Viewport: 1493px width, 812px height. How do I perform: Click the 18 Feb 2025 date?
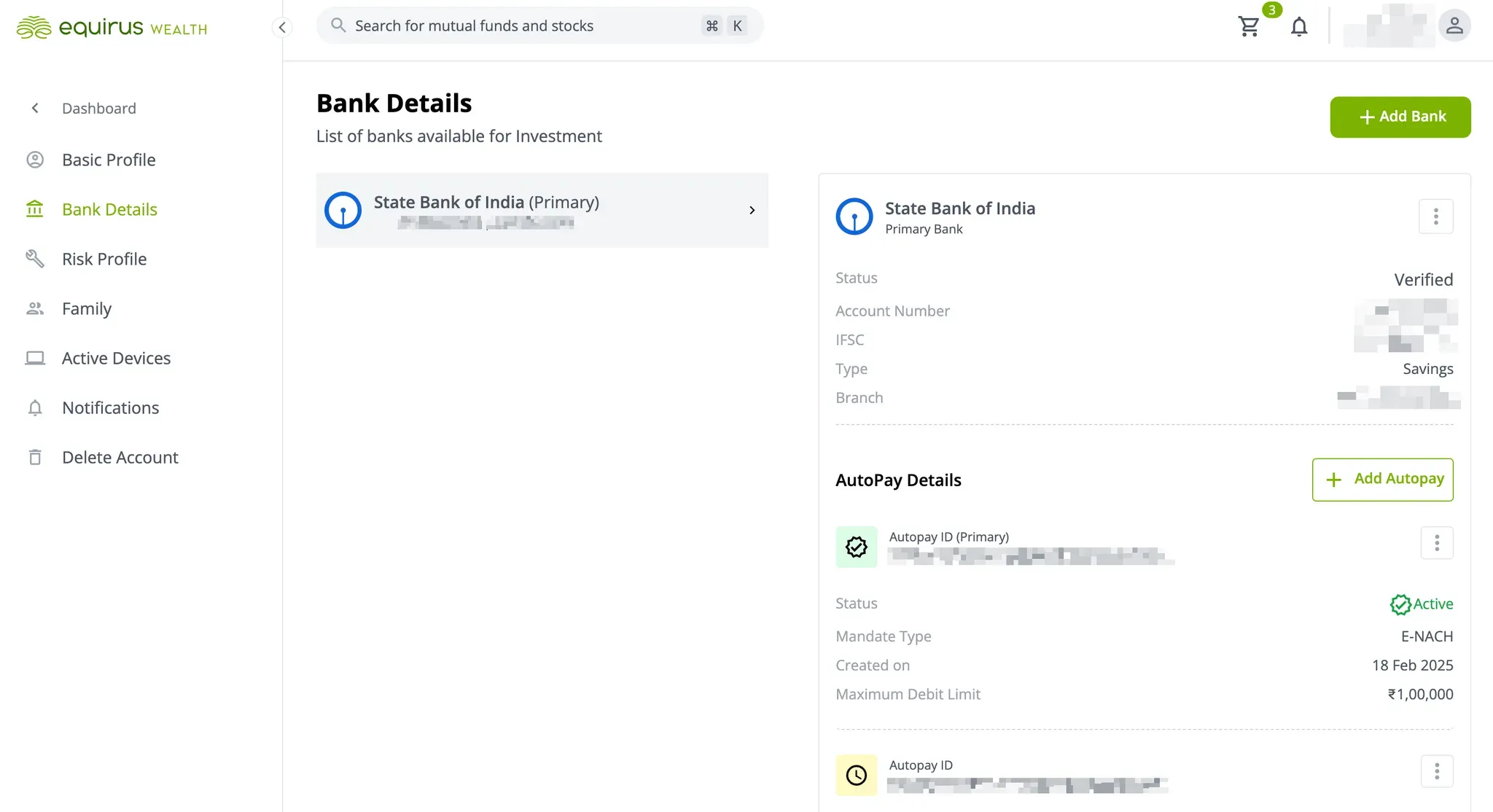pos(1412,665)
